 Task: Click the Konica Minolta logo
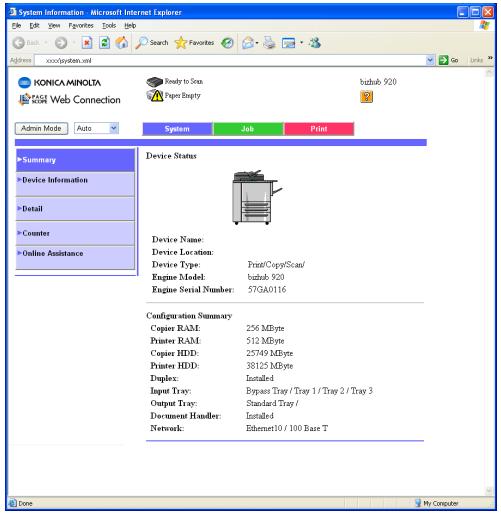59,83
